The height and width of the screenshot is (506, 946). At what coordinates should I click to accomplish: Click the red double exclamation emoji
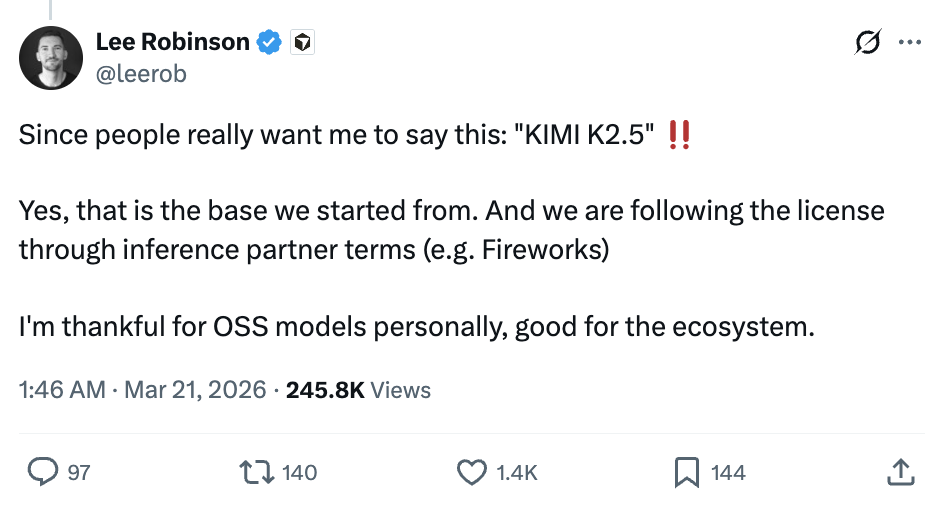pos(679,133)
